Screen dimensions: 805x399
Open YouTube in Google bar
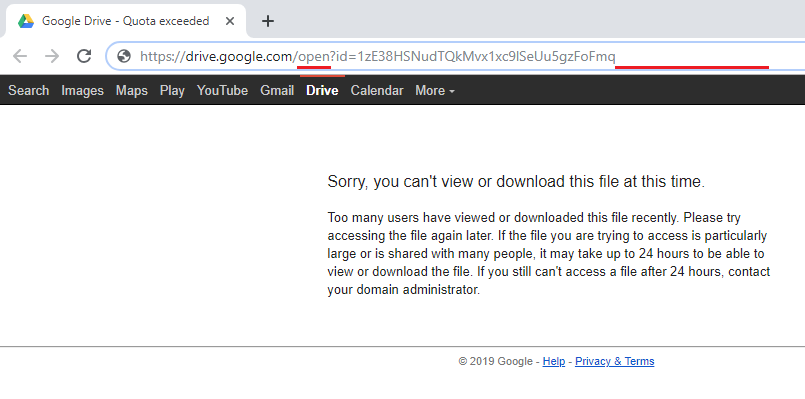[x=222, y=90]
